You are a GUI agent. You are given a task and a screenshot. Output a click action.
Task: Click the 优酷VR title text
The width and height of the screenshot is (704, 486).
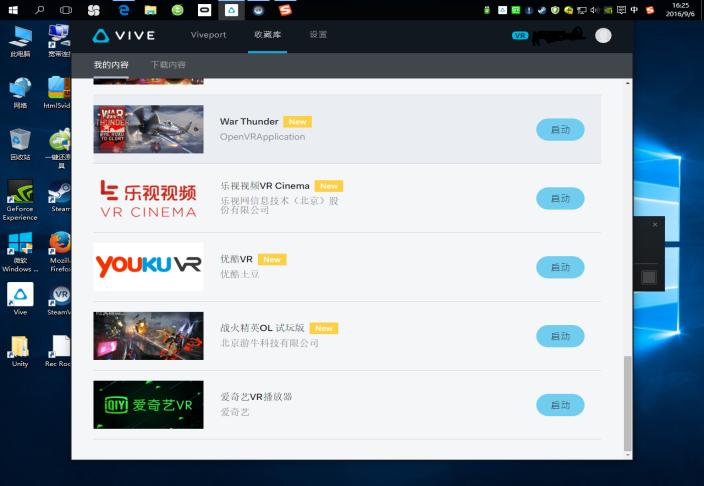tap(237, 259)
